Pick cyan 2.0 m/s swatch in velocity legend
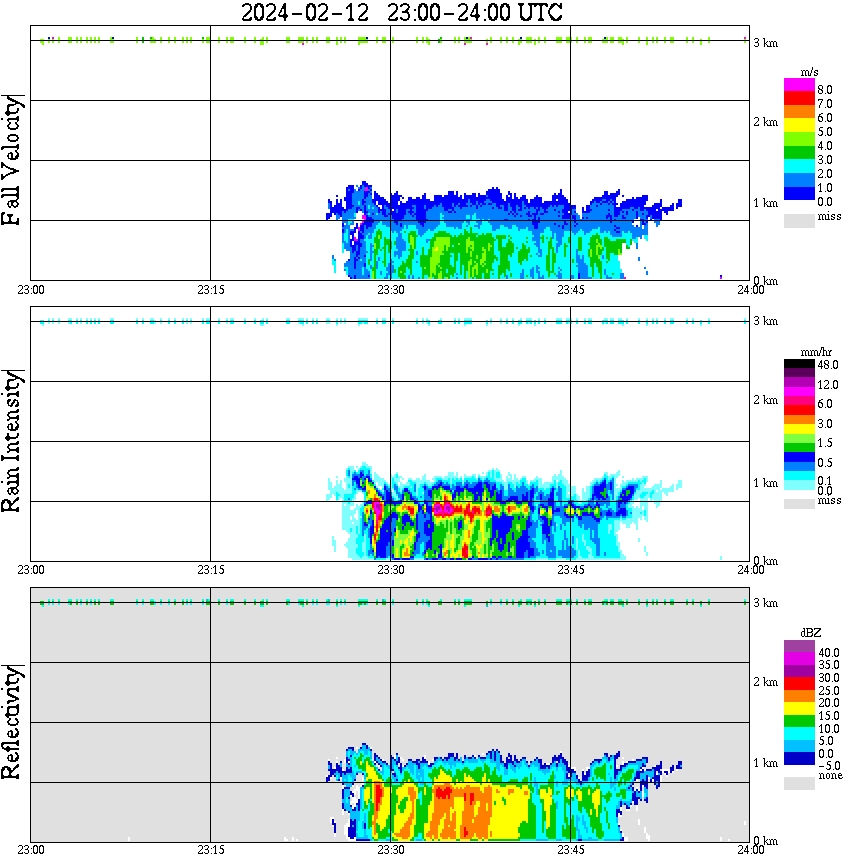The height and width of the screenshot is (868, 850). [799, 166]
